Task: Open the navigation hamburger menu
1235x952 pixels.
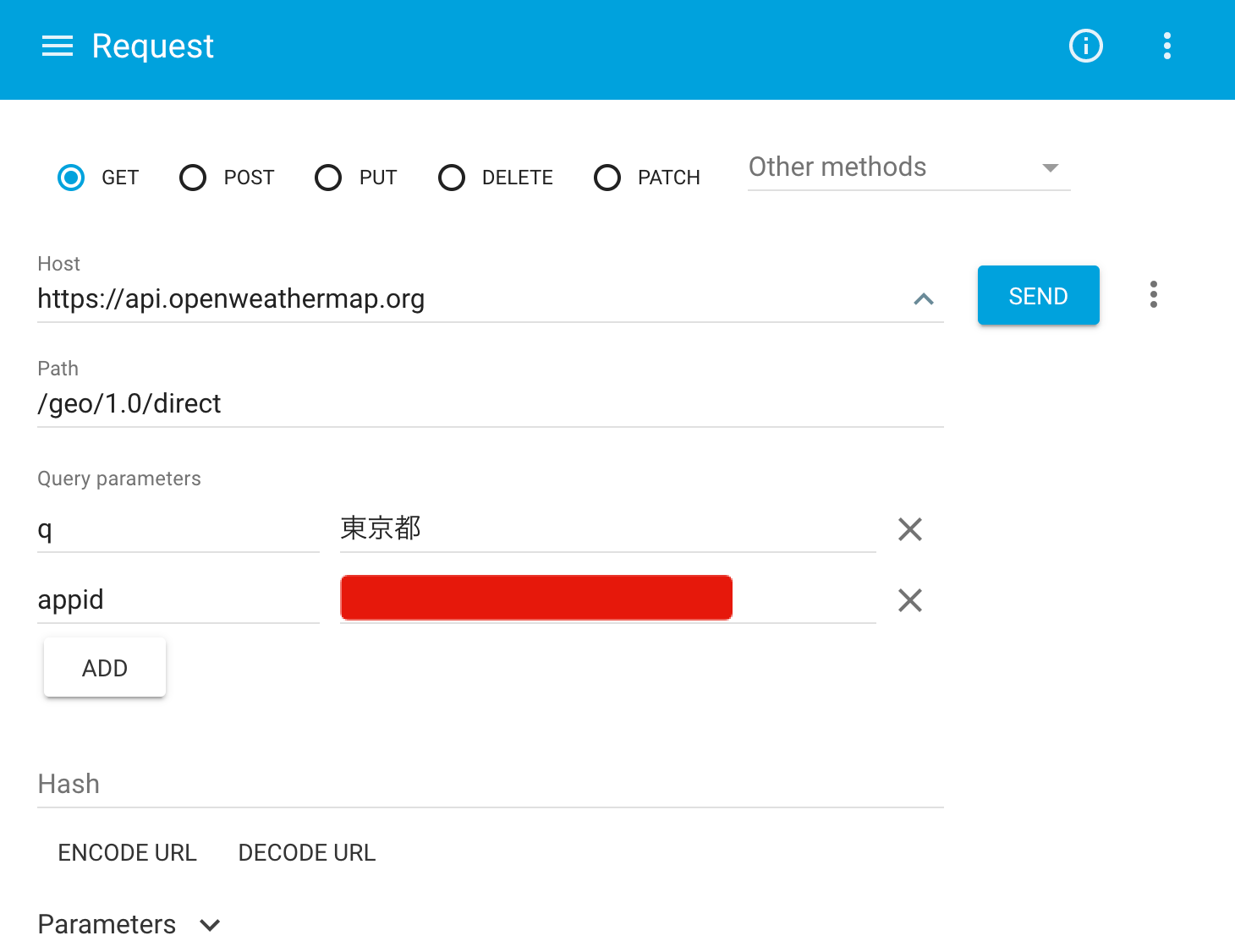Action: click(x=57, y=47)
